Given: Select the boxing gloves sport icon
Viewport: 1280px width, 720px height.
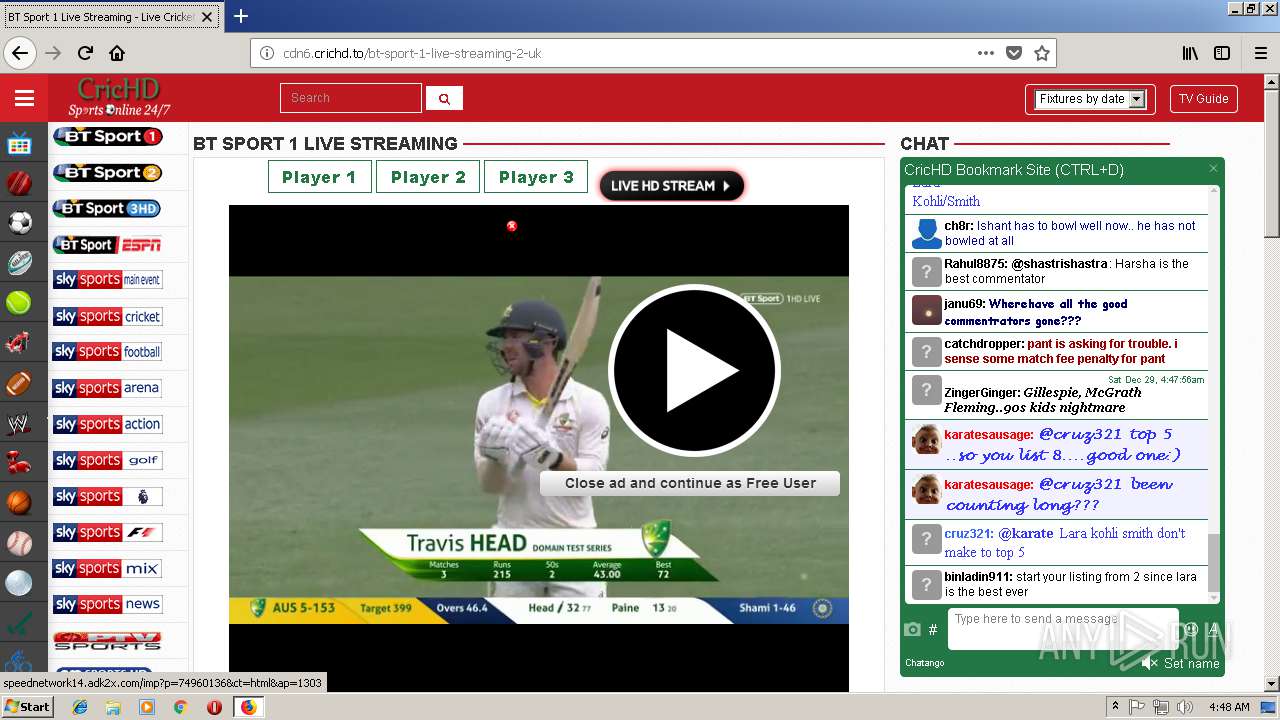Looking at the screenshot, I should [x=19, y=463].
